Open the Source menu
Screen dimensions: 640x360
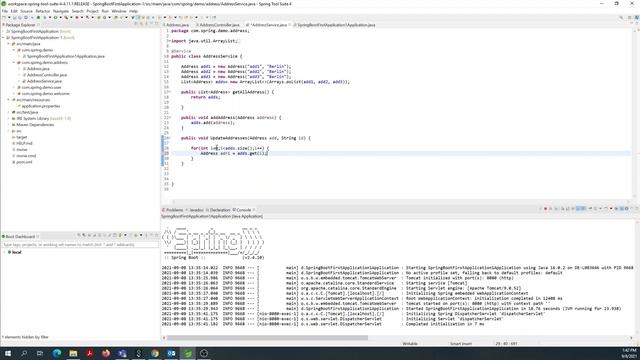pyautogui.click(x=27, y=11)
